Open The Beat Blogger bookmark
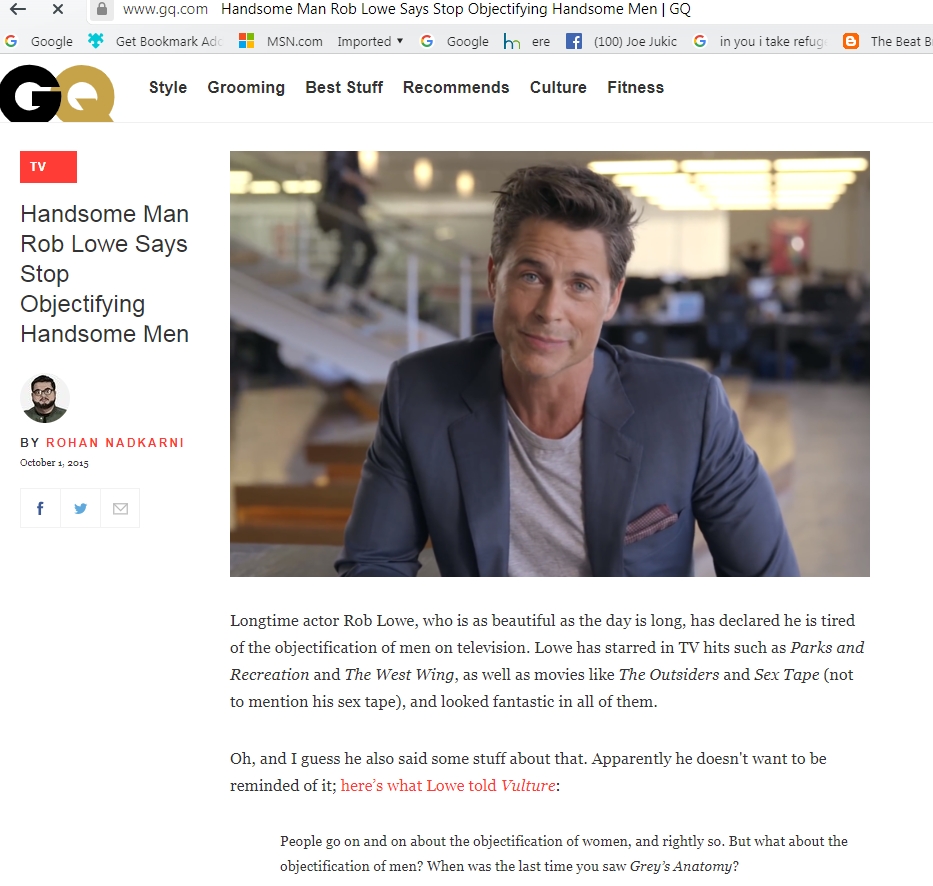The width and height of the screenshot is (933, 886). [886, 41]
